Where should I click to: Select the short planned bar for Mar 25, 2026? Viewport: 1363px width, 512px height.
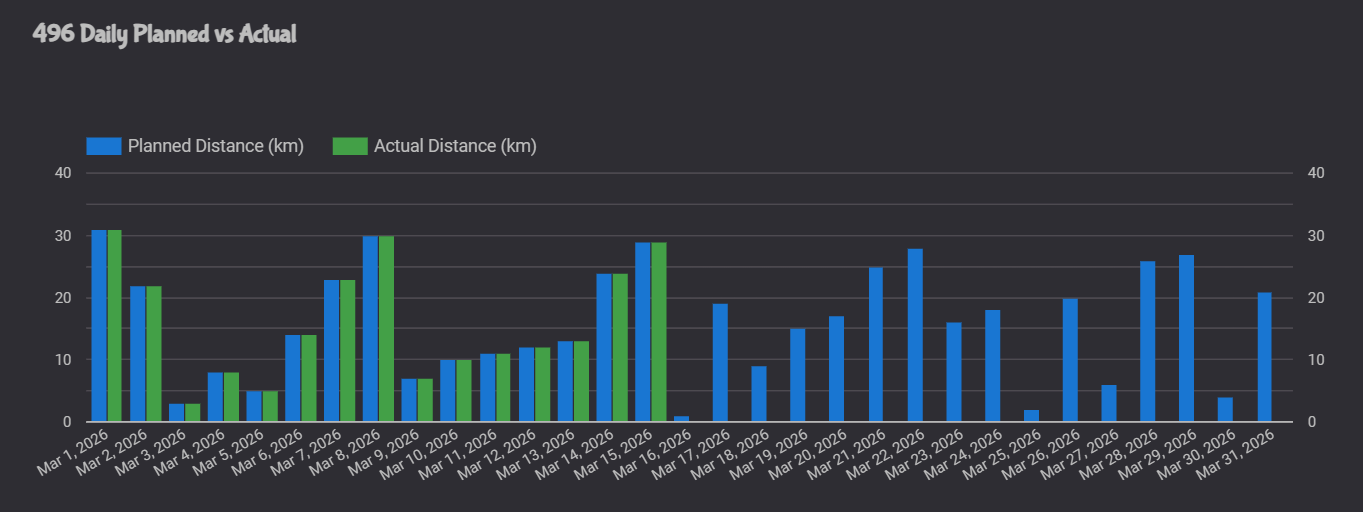pyautogui.click(x=1031, y=415)
